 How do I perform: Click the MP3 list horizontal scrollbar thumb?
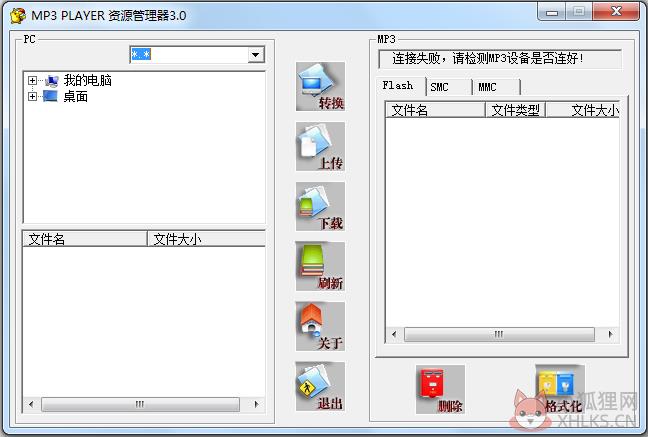coord(499,334)
